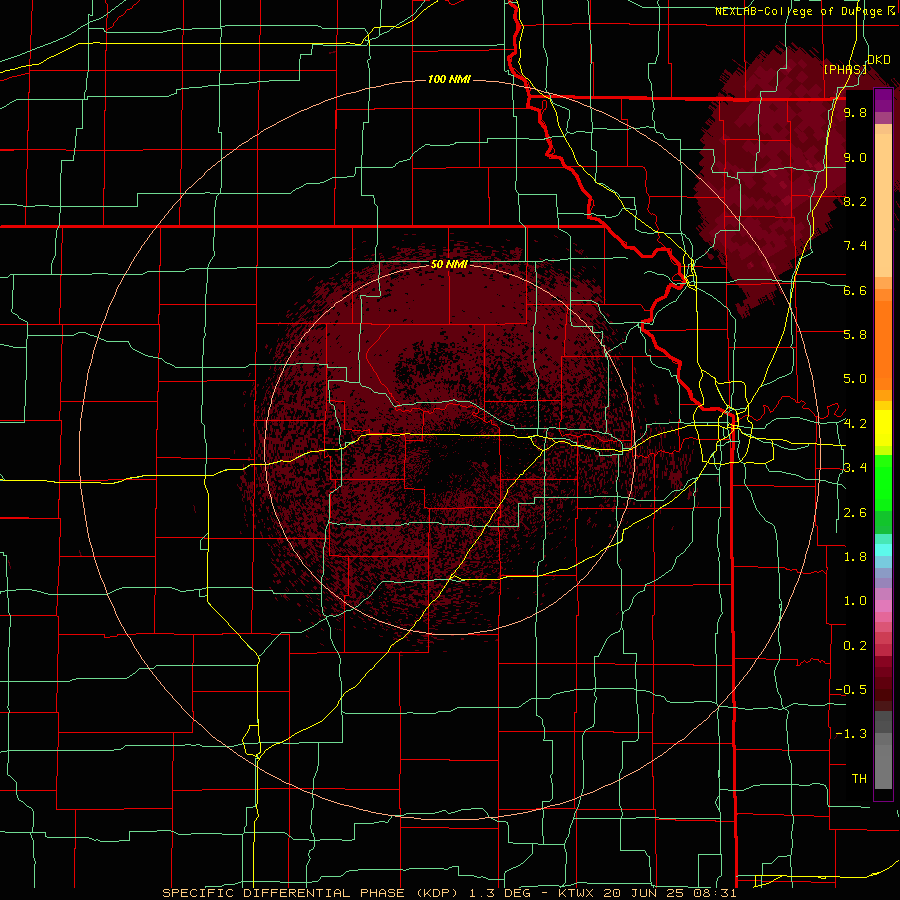Screen dimensions: 900x900
Task: Pick the pink color bar segment near 1.0
Action: tap(883, 606)
